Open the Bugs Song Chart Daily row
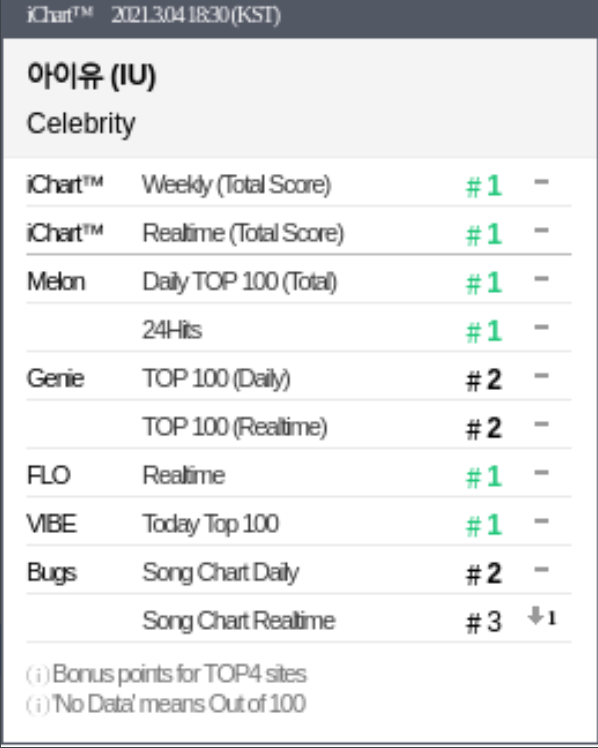Screen dimensions: 598x748 click(299, 572)
